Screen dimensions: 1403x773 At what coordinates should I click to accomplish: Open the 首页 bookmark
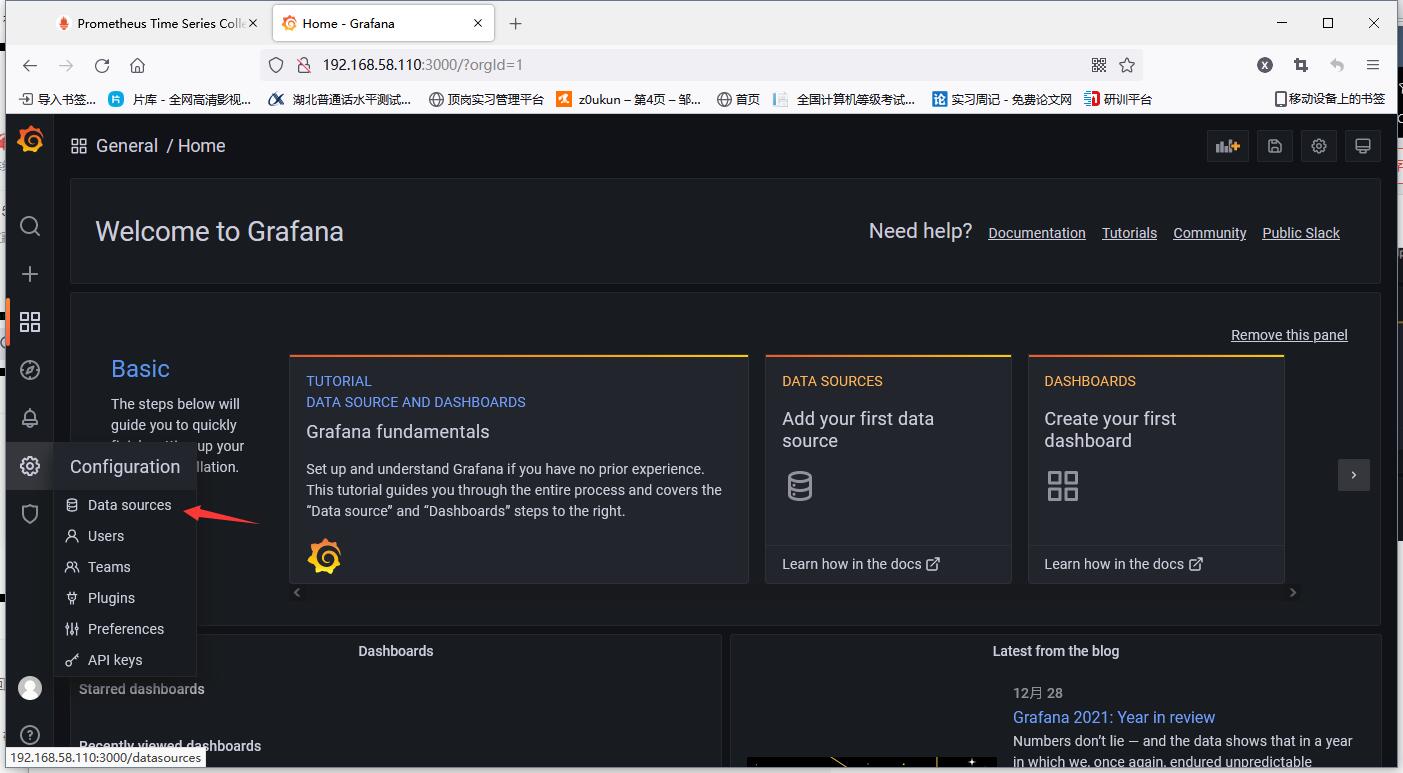(x=739, y=99)
